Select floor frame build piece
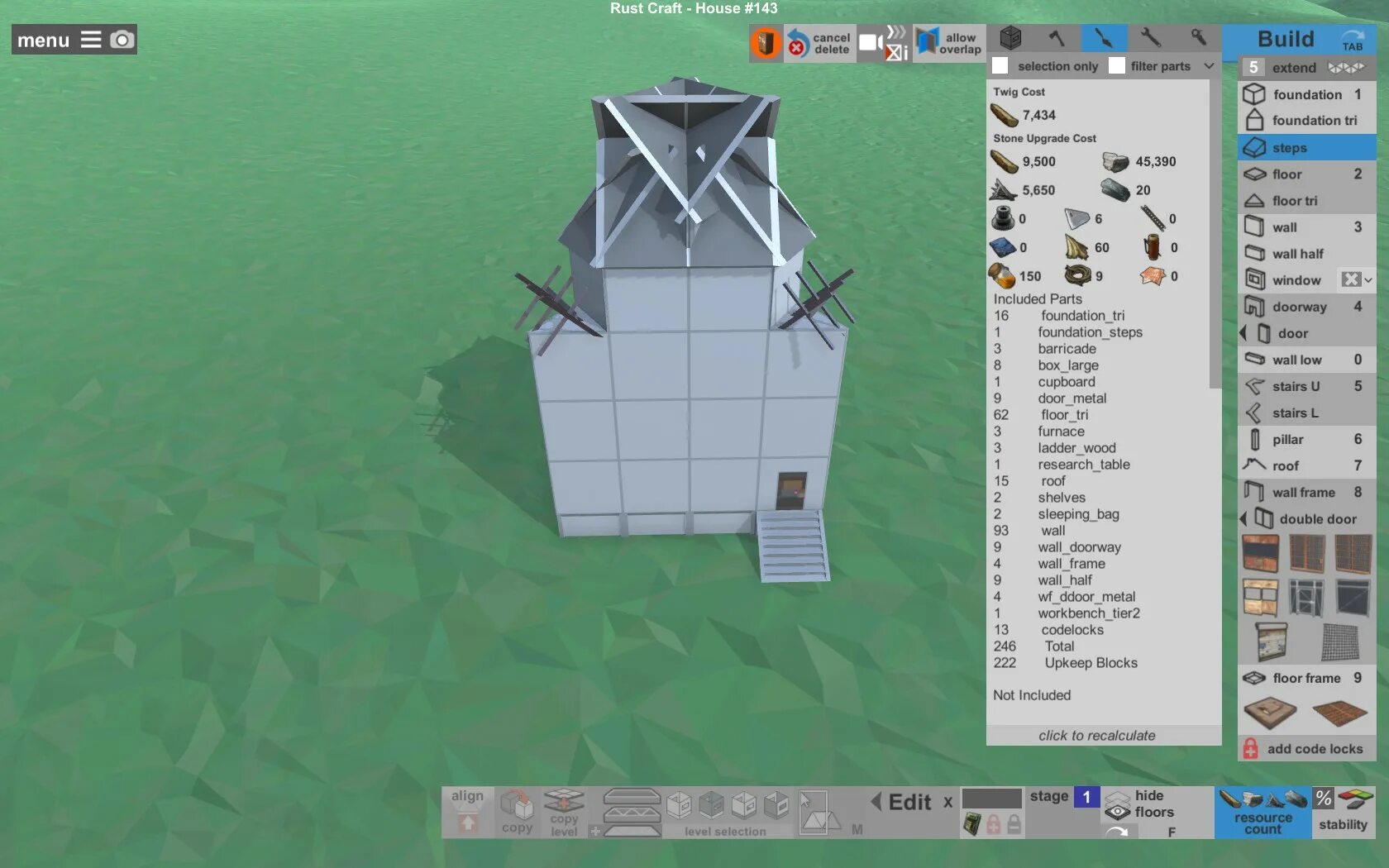 coord(1307,678)
